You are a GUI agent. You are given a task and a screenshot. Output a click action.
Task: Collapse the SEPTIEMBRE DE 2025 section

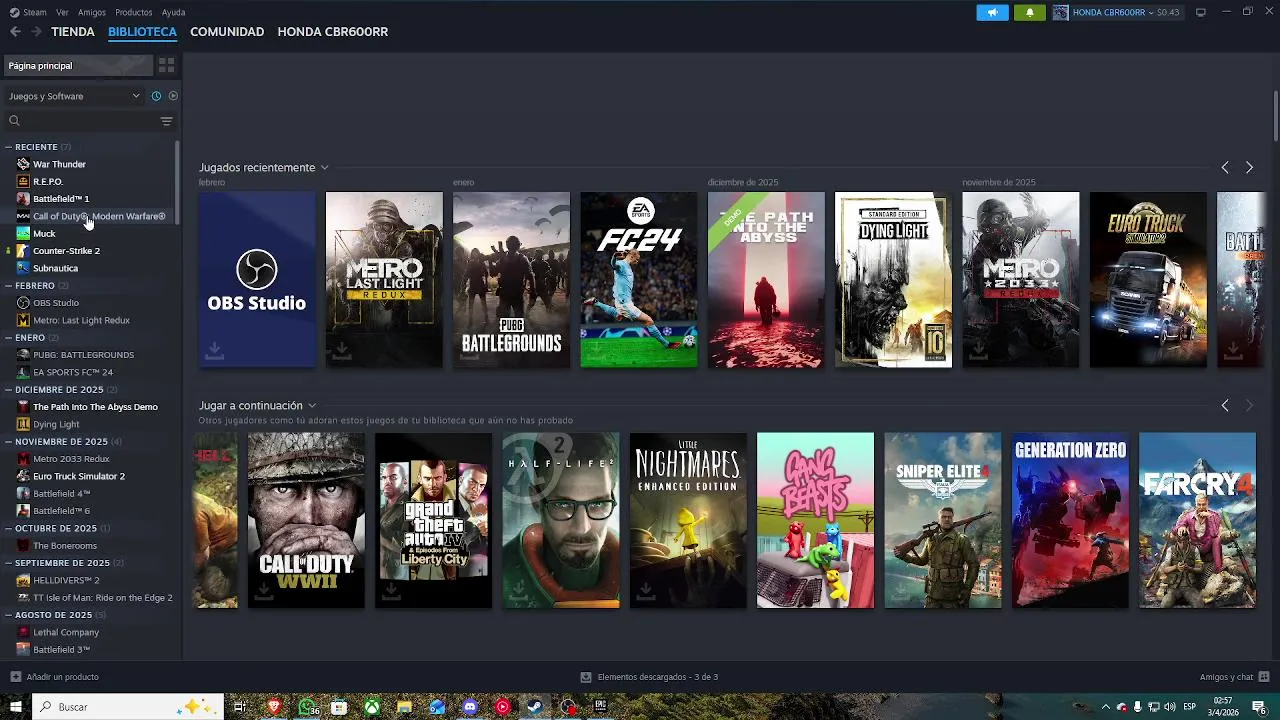[x=10, y=563]
